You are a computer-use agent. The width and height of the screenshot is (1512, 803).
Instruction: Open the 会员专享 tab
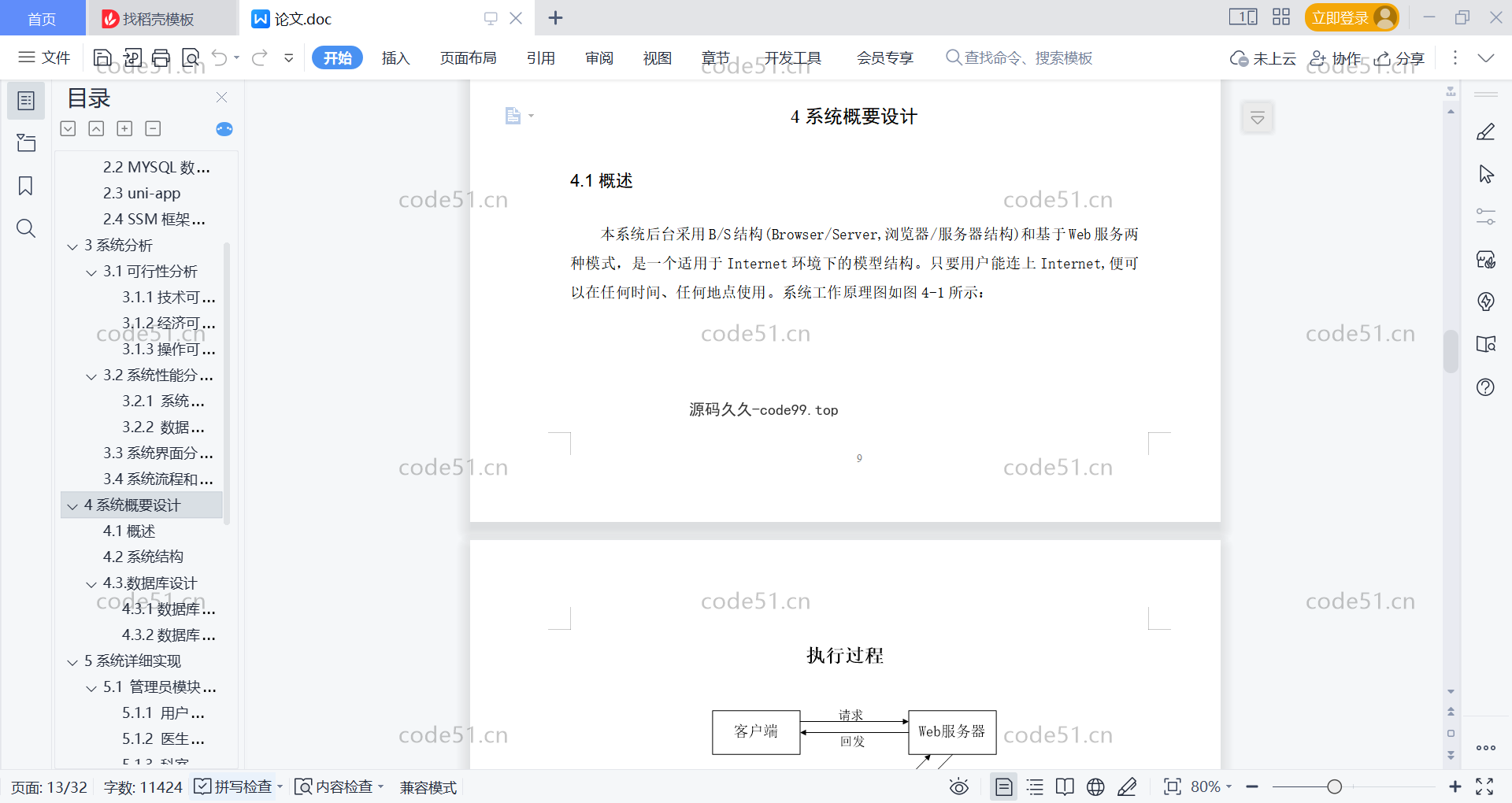pos(885,57)
